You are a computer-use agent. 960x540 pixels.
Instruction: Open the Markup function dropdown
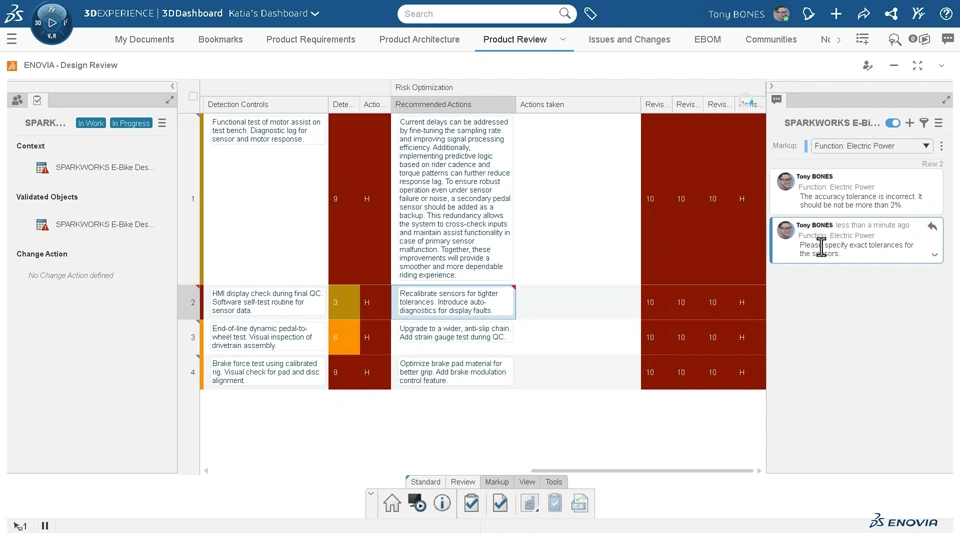871,146
